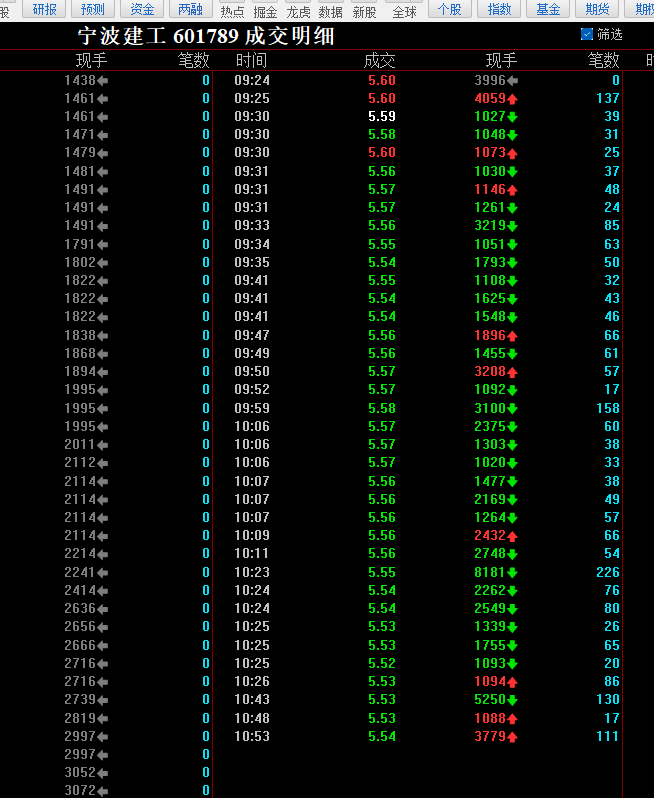Viewport: 654px width, 798px height.
Task: Select the 10:43 trade time
Action: coord(252,699)
